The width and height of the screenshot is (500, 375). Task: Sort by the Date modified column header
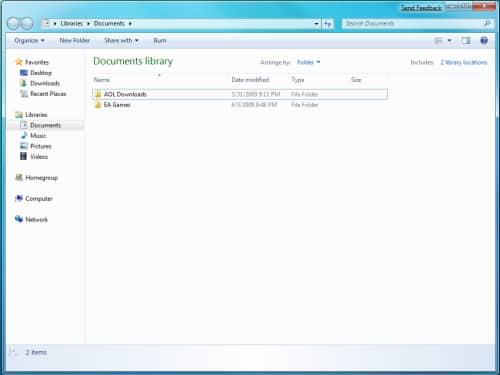250,80
